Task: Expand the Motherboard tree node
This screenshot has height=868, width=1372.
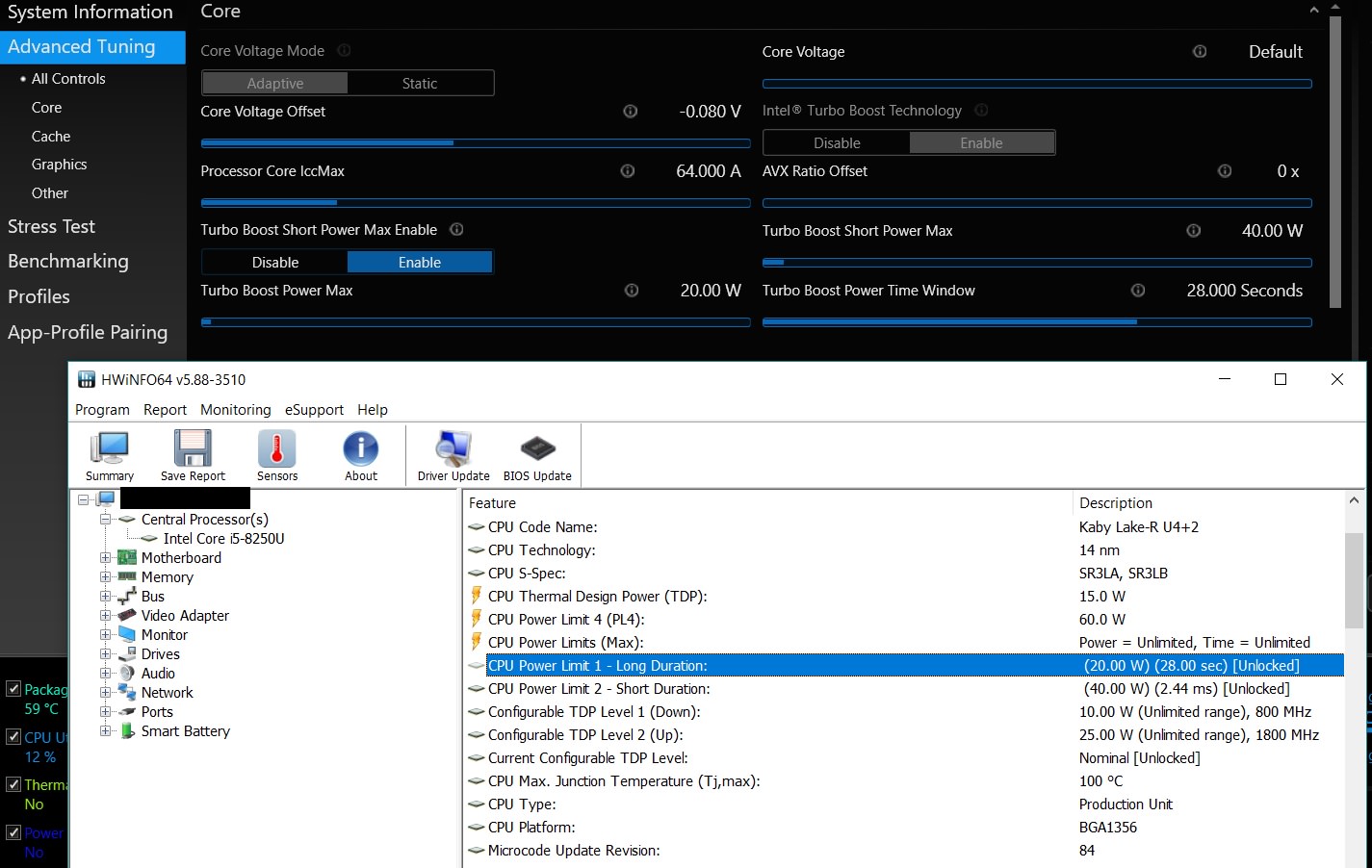Action: click(x=106, y=558)
